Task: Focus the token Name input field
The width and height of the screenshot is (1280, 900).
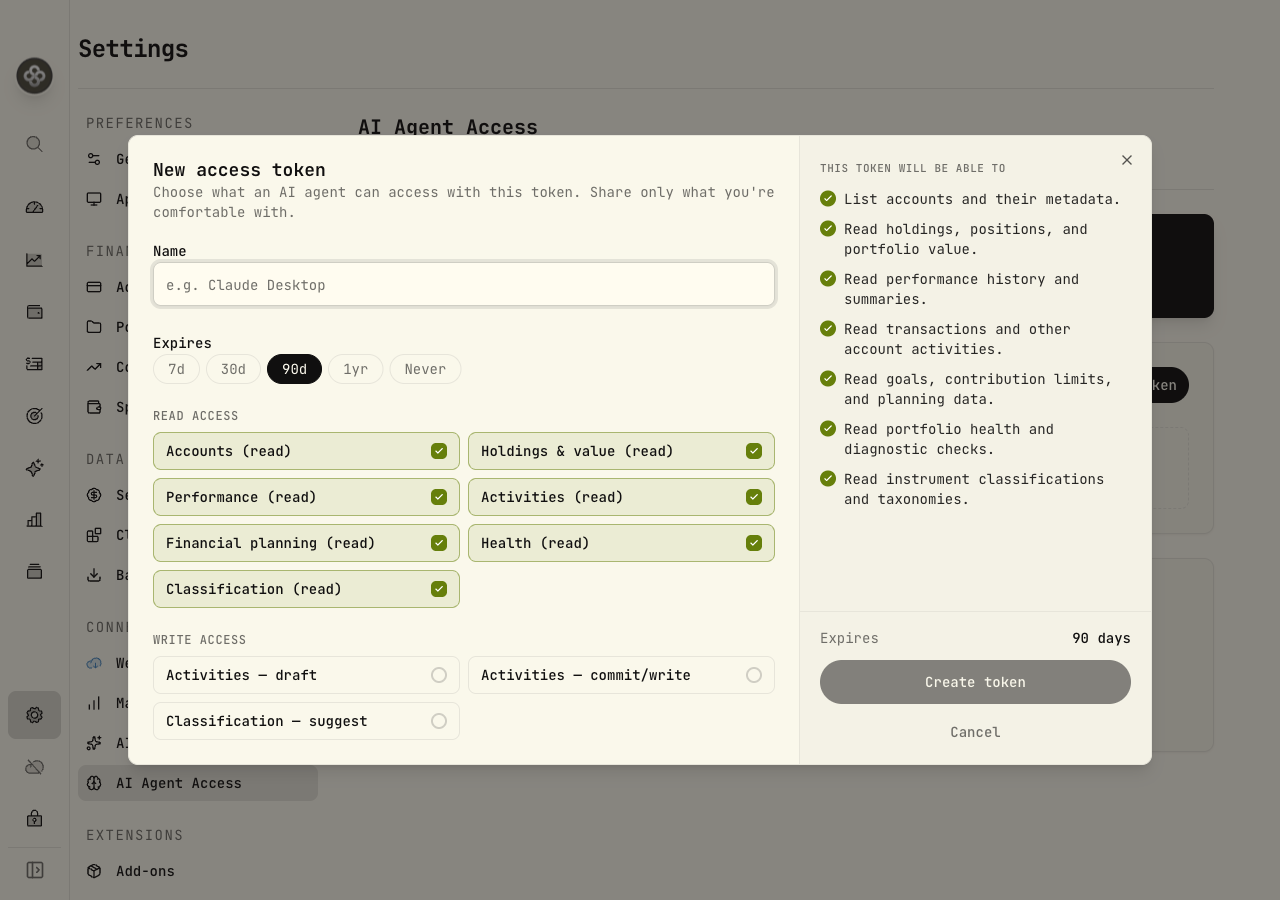Action: (x=464, y=284)
